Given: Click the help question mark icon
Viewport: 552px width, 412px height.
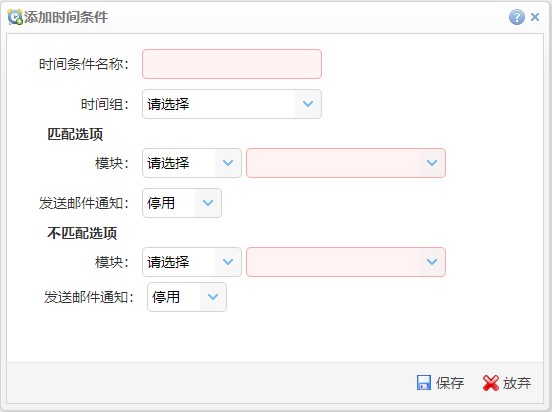Looking at the screenshot, I should click(x=516, y=17).
